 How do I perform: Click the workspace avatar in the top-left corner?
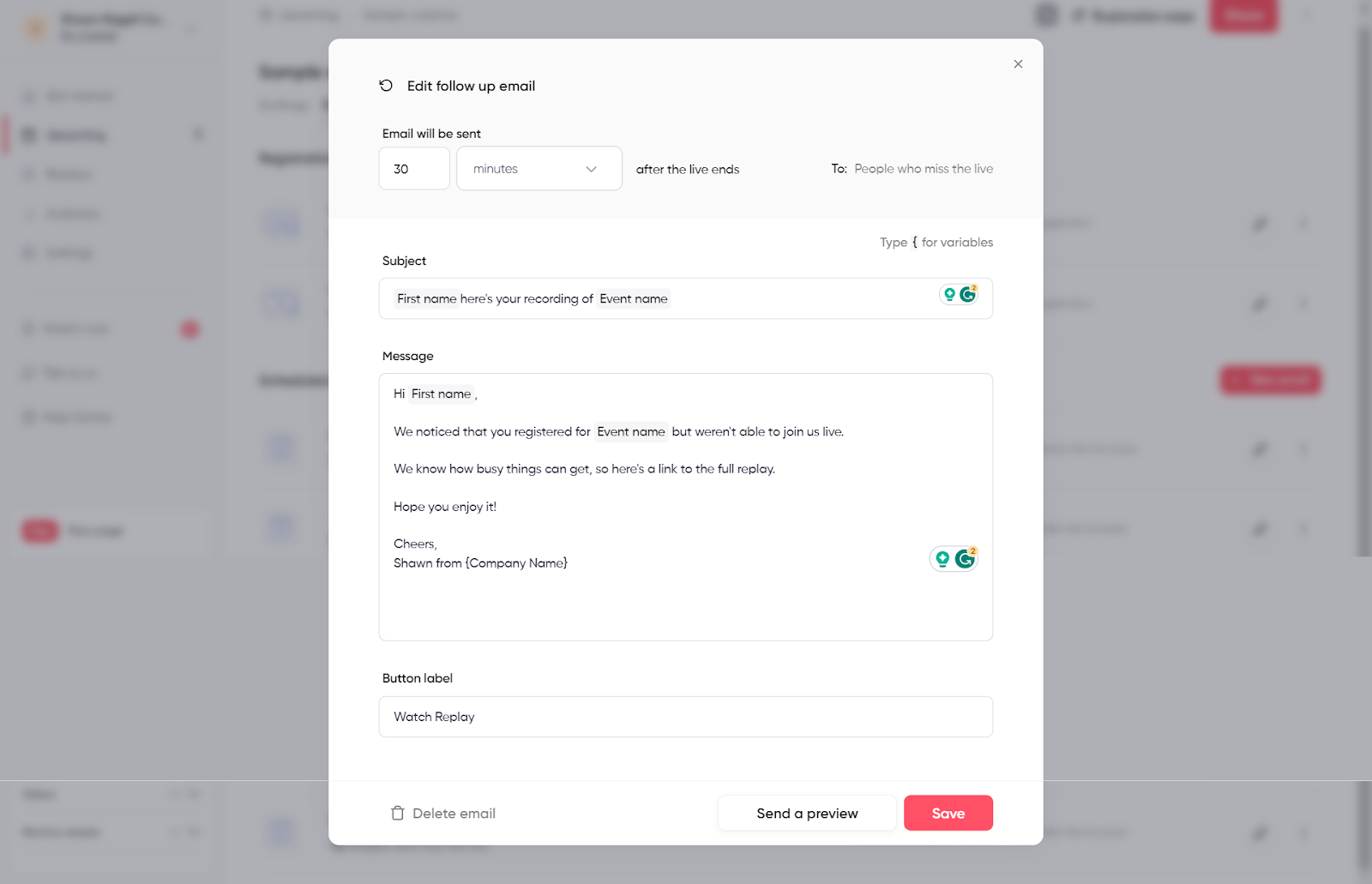click(x=34, y=27)
